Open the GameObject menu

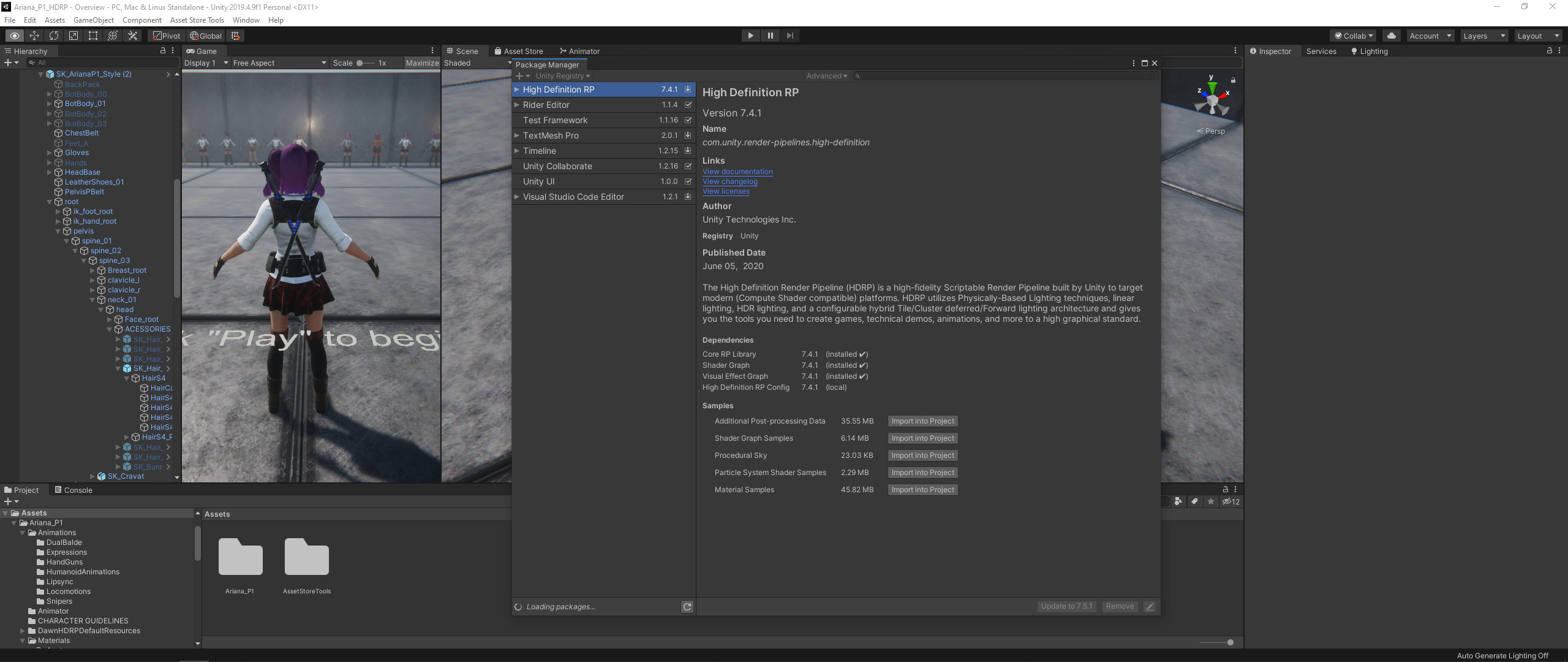(93, 20)
